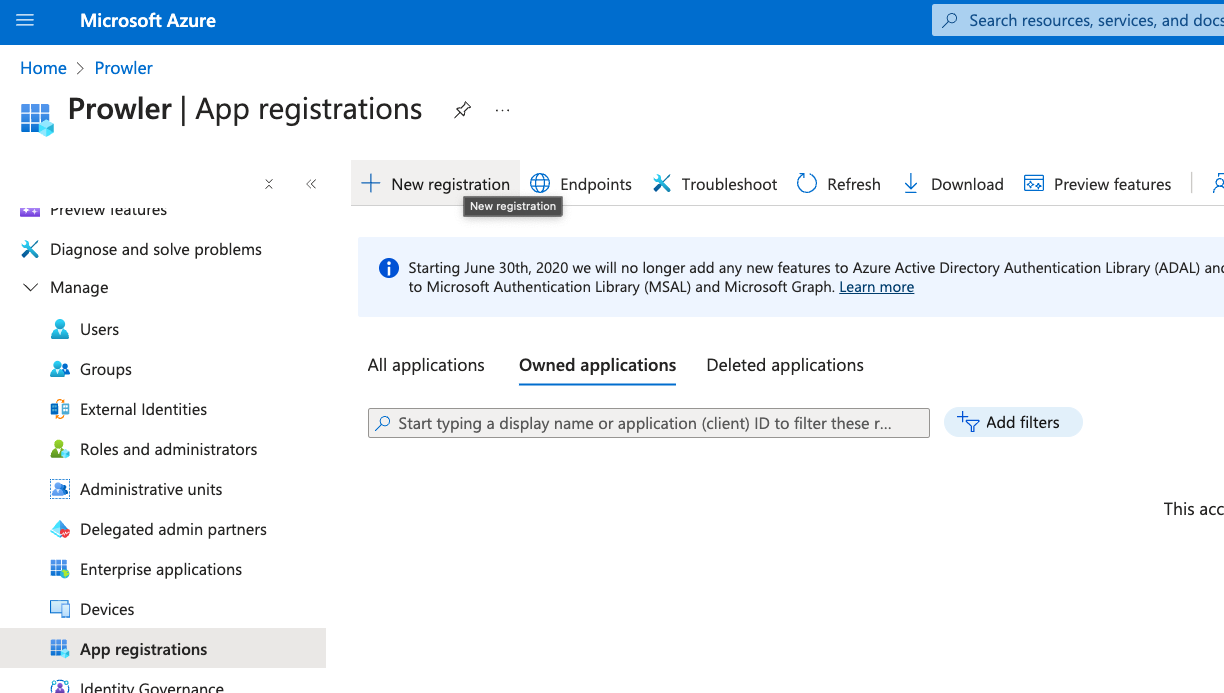Viewport: 1224px width, 693px height.
Task: Click the Enterprise applications grid icon
Action: pyautogui.click(x=60, y=569)
